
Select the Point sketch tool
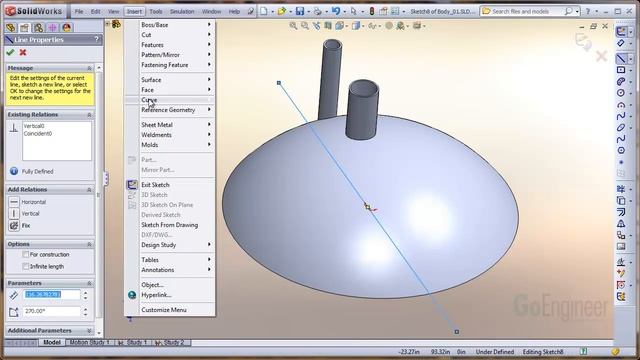[621, 162]
